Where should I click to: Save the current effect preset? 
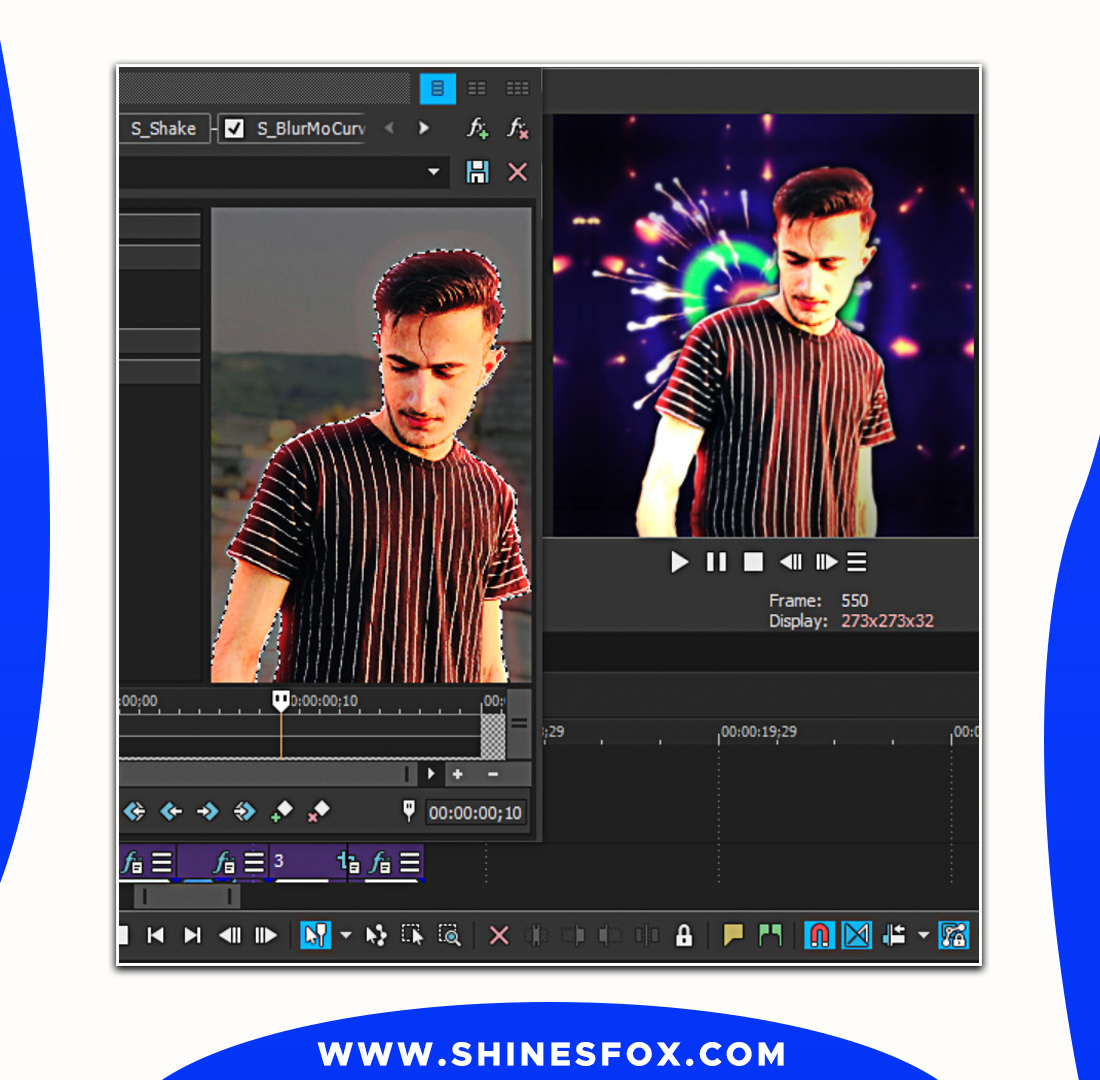pyautogui.click(x=478, y=172)
